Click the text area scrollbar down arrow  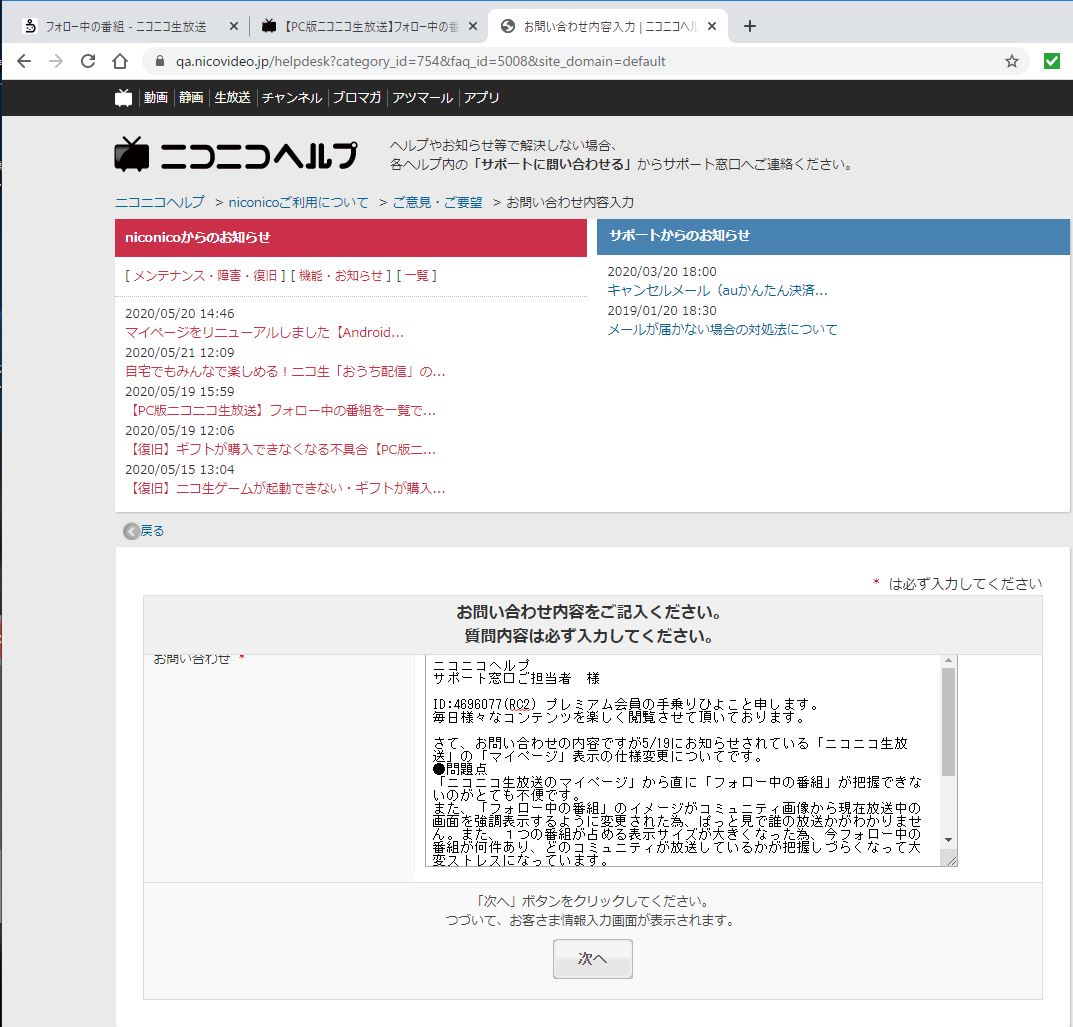[948, 840]
